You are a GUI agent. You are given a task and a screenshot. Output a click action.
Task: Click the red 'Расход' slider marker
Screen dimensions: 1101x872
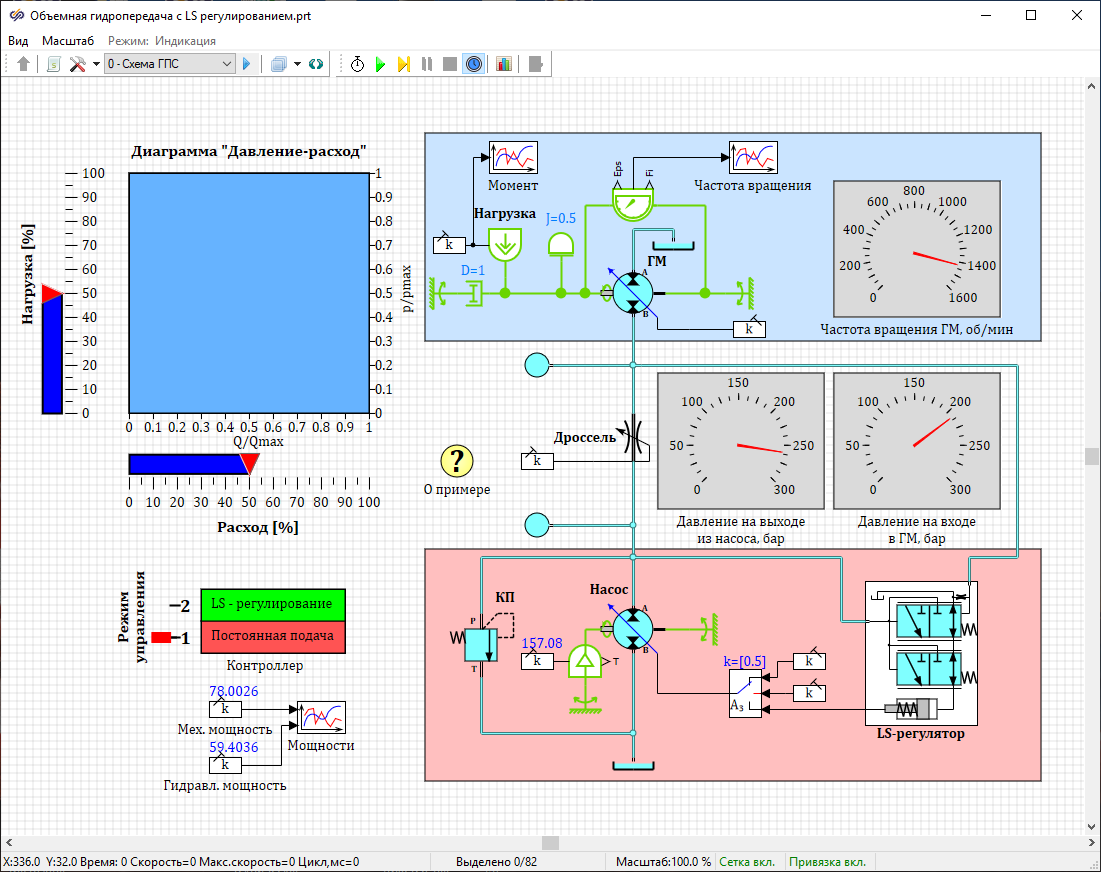coord(250,463)
